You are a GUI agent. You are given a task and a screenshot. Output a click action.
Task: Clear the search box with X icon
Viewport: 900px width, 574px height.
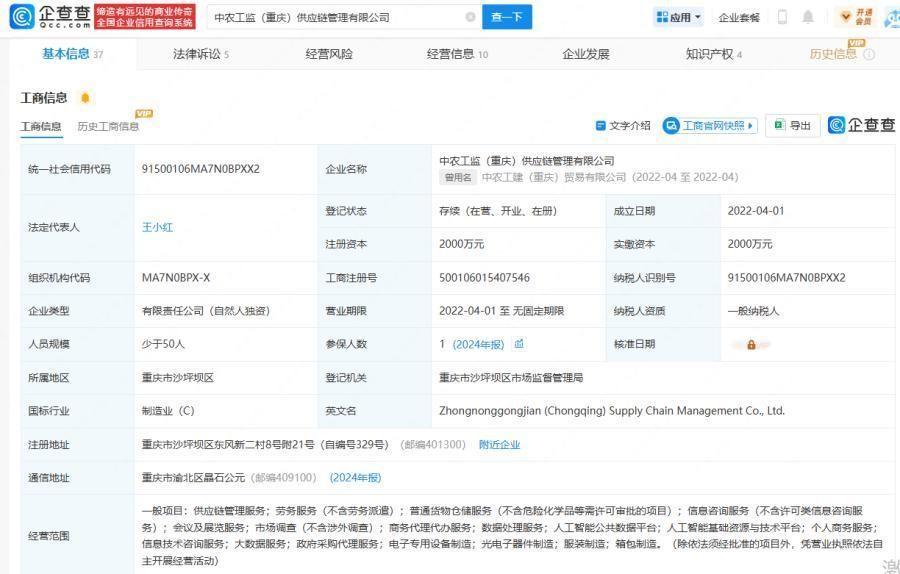[471, 17]
